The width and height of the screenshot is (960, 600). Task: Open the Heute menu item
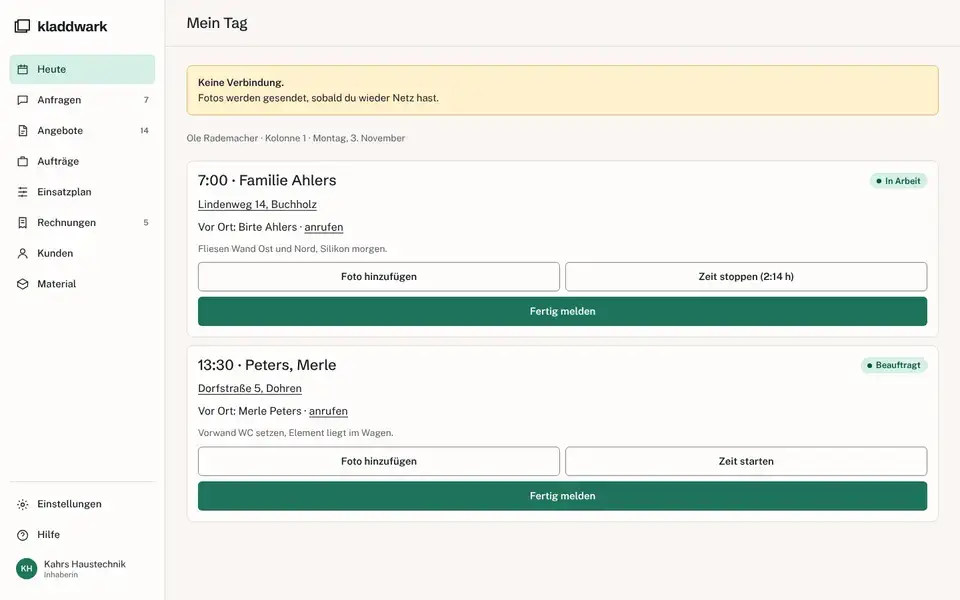pyautogui.click(x=82, y=69)
